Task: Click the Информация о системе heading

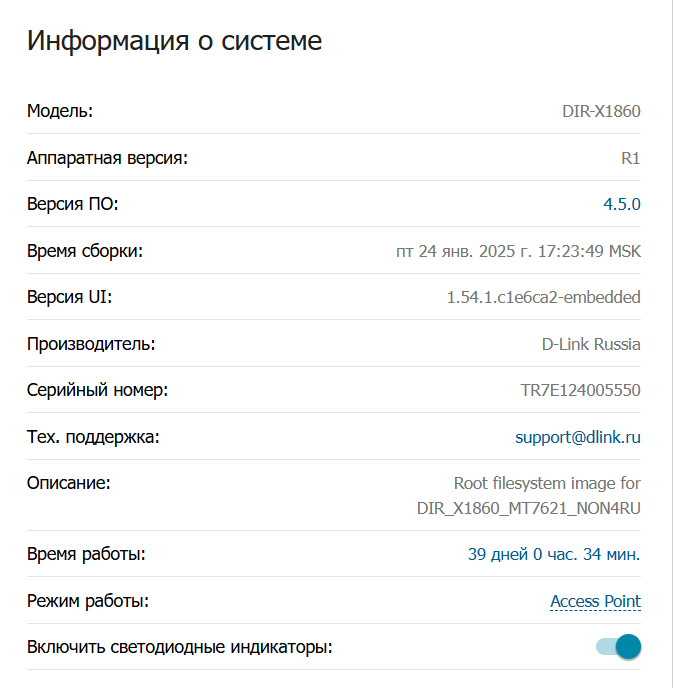Action: coord(174,41)
